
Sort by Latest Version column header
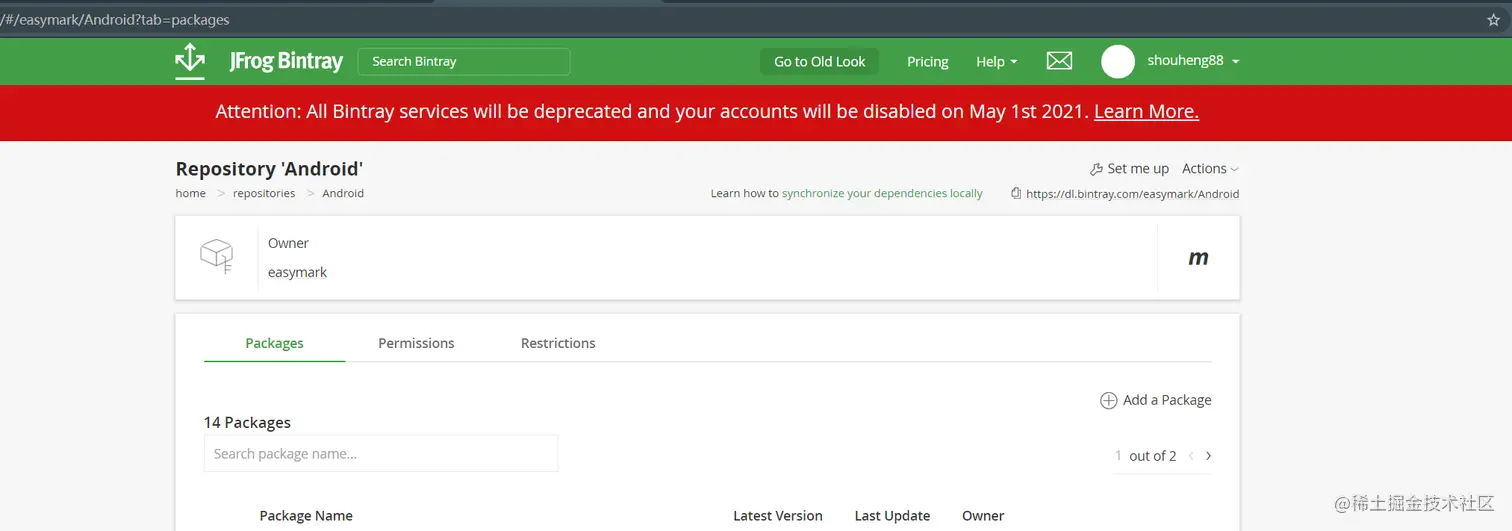[778, 516]
